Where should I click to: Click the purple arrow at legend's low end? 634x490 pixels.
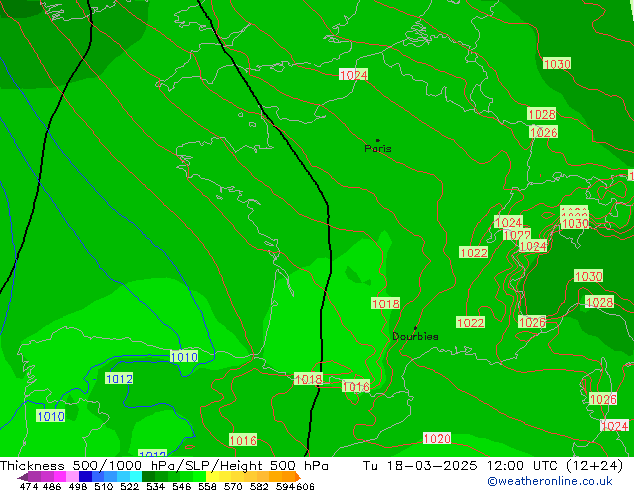(23, 478)
